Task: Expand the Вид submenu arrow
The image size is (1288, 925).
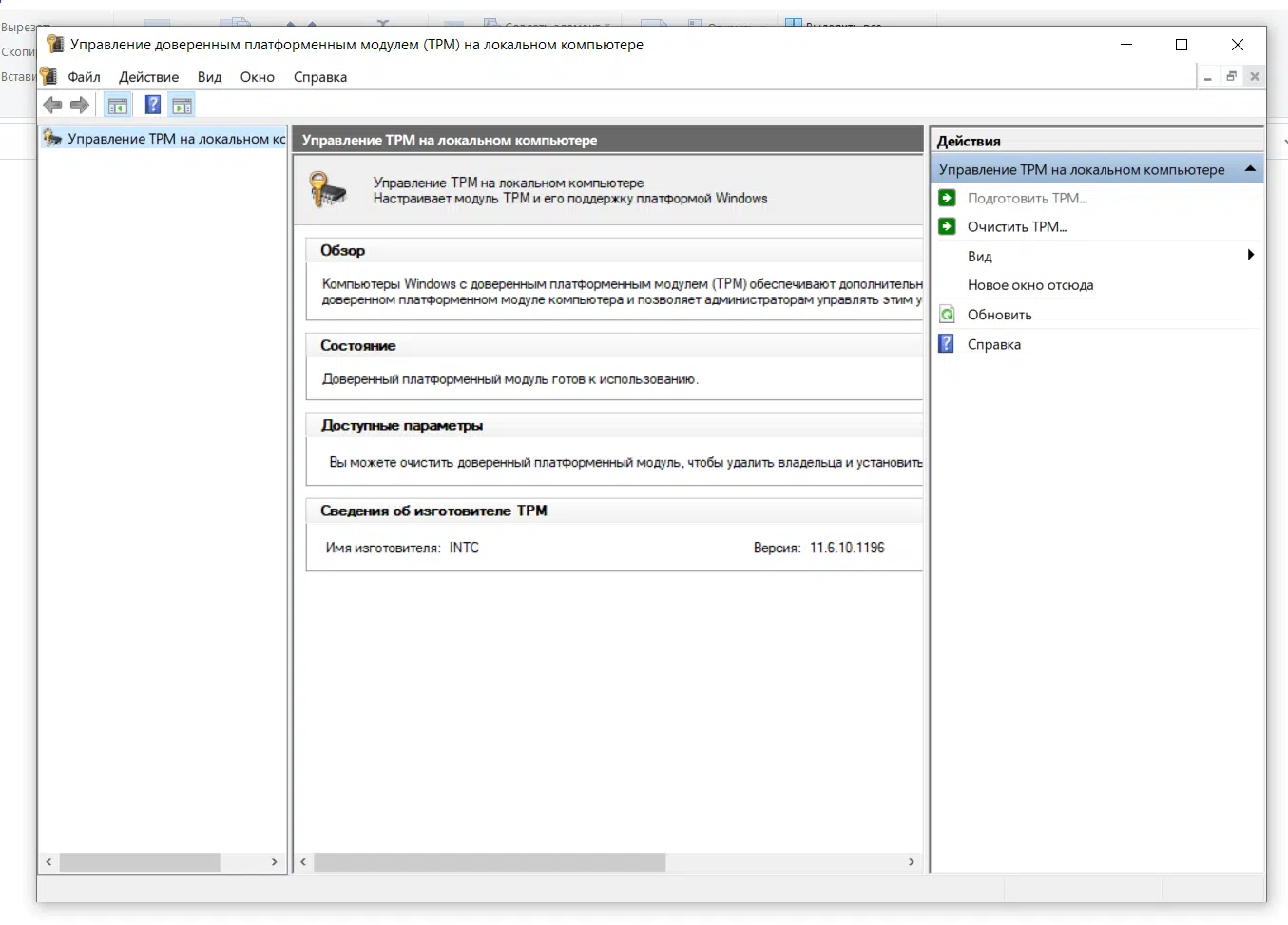Action: tap(1250, 255)
